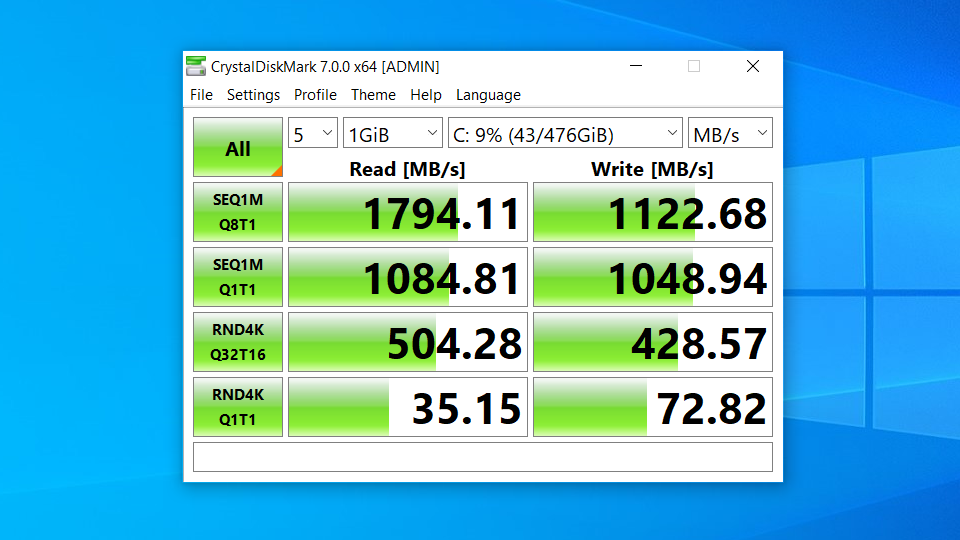The height and width of the screenshot is (540, 960).
Task: Click the SEQ1M Q1T1 read result 1084.81
Action: (408, 277)
